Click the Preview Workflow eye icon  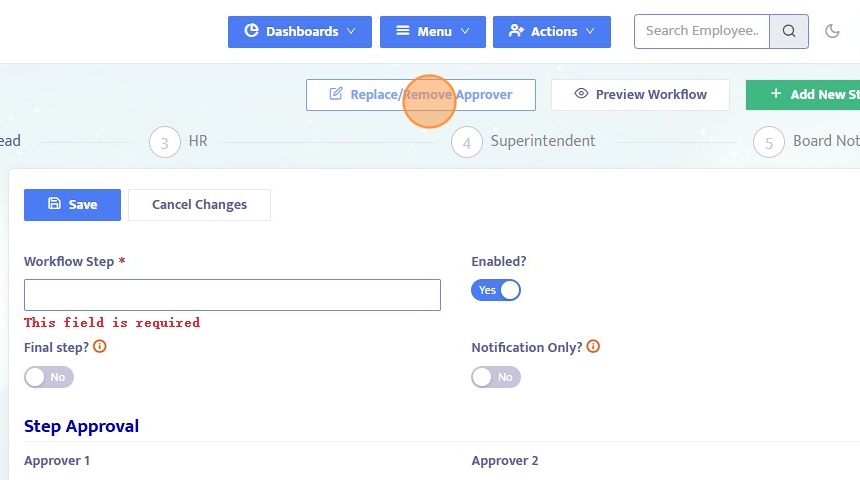581,94
